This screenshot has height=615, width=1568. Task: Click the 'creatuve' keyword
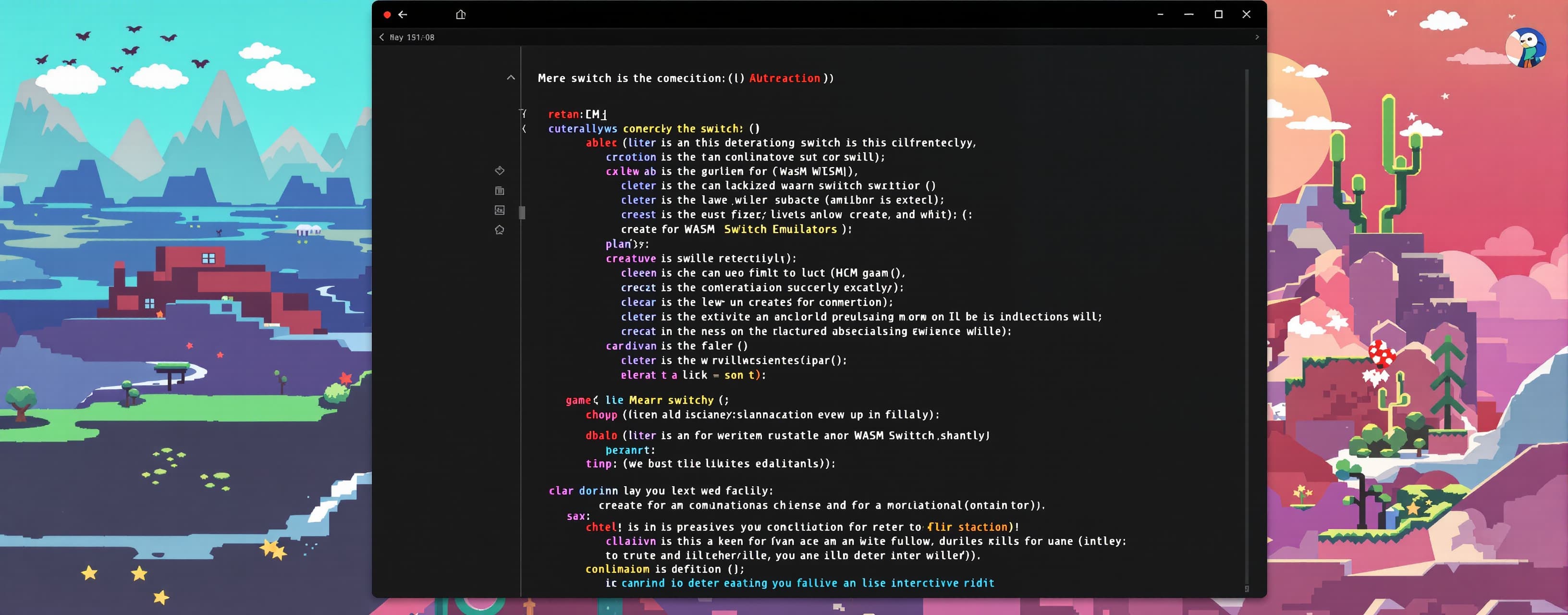pyautogui.click(x=631, y=258)
